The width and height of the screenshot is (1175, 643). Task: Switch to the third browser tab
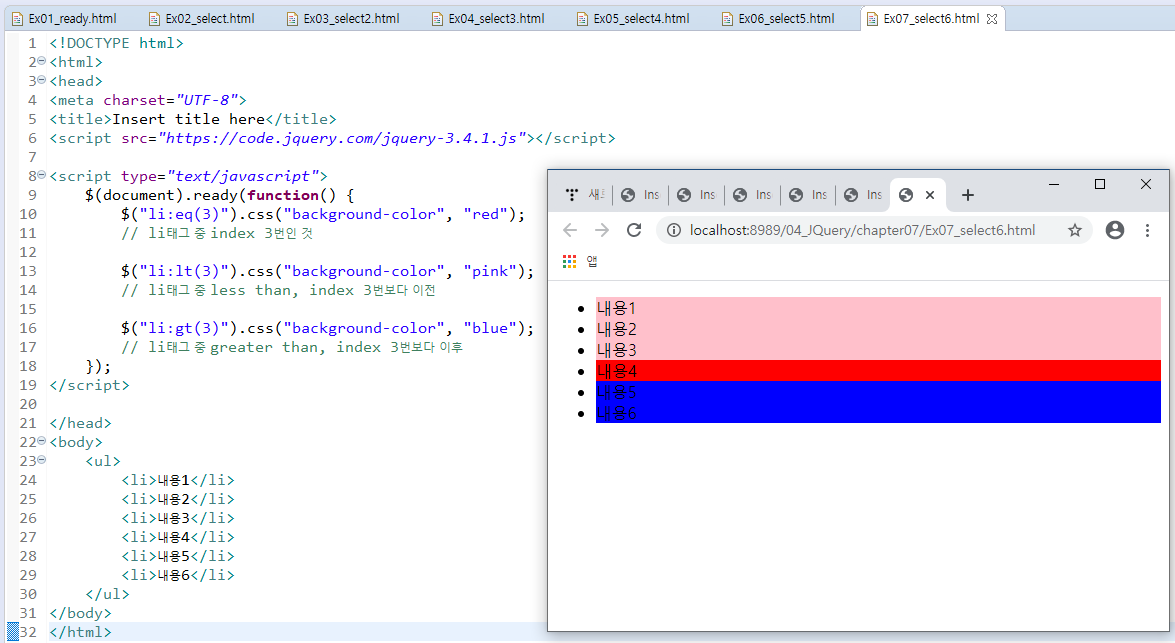click(696, 195)
